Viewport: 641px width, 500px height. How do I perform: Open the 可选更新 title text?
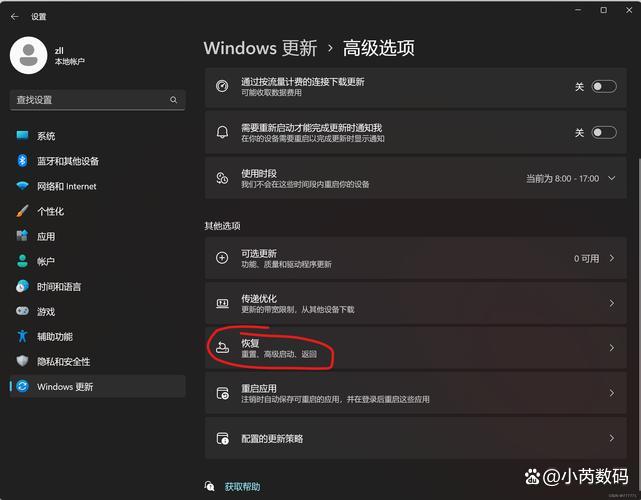(x=259, y=253)
